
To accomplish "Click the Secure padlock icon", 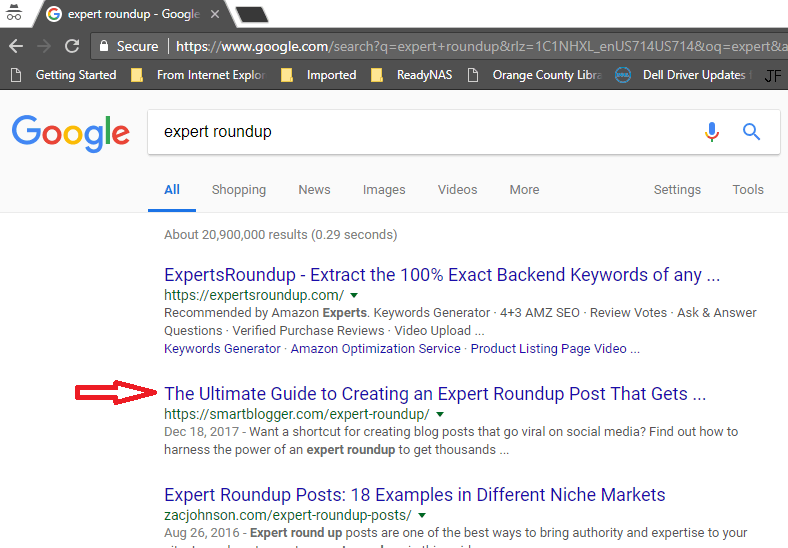I will pos(104,46).
